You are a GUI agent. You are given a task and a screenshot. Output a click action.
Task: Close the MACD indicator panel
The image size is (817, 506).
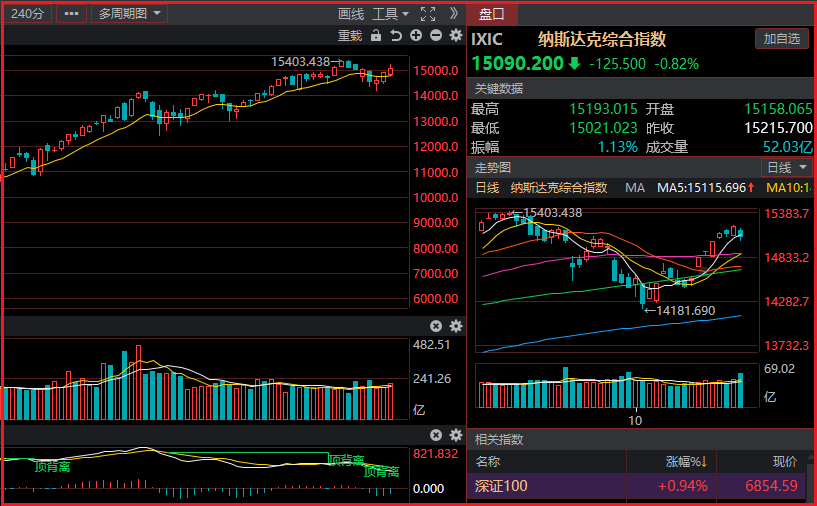click(x=436, y=435)
